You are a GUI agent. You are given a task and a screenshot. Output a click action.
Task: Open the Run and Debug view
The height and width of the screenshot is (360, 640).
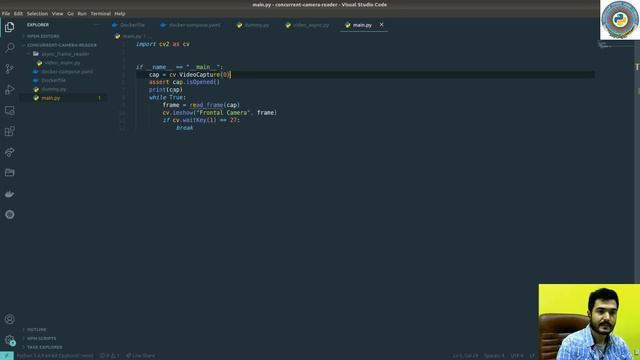(9, 89)
